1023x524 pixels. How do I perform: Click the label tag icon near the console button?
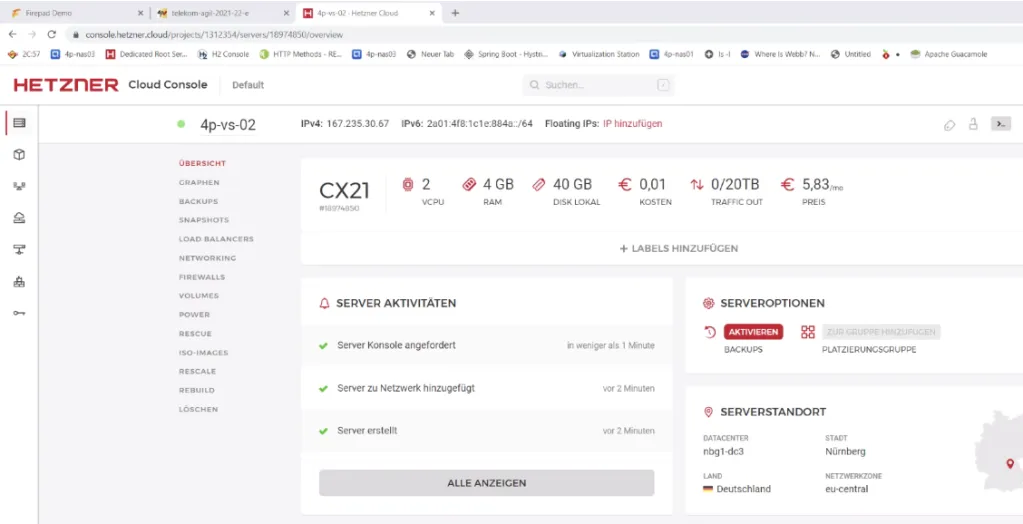tap(949, 125)
